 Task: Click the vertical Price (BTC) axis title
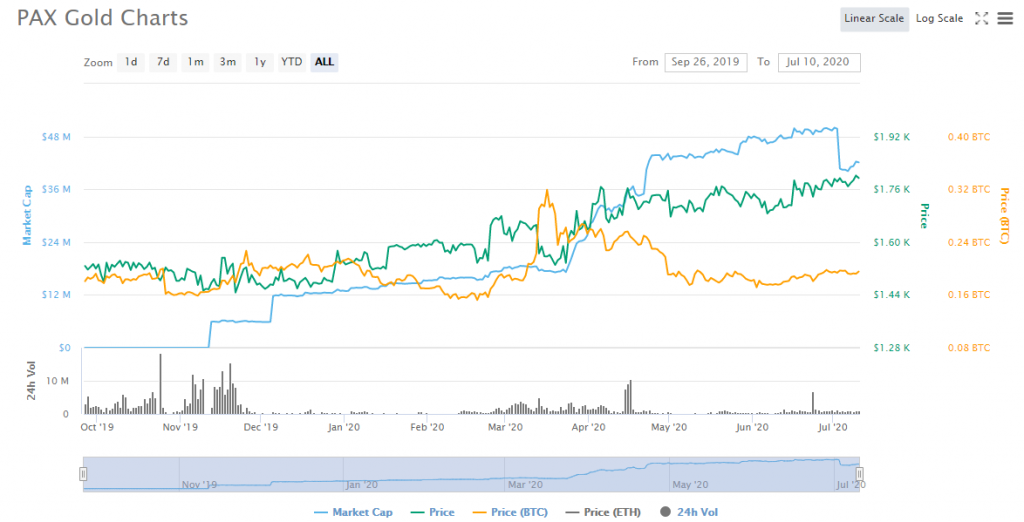[x=1004, y=216]
